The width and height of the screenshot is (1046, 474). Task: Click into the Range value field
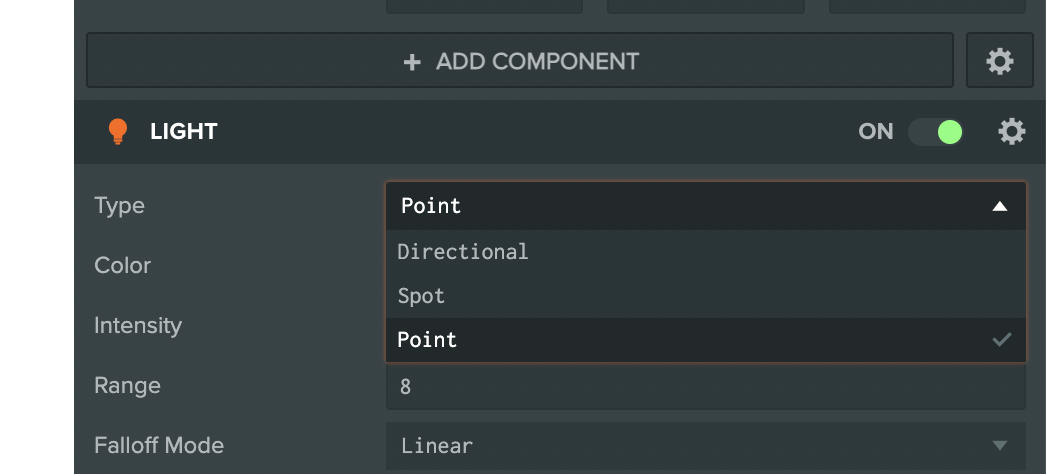705,386
